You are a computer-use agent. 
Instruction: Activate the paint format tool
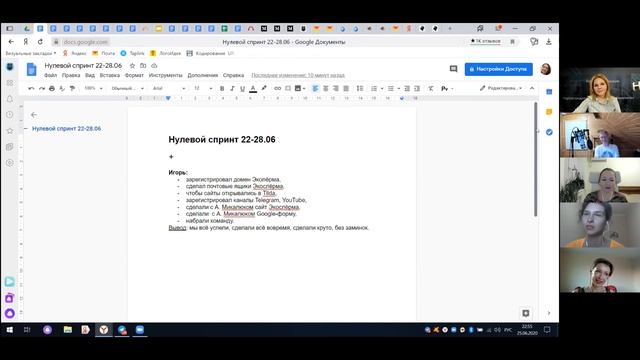[x=72, y=88]
